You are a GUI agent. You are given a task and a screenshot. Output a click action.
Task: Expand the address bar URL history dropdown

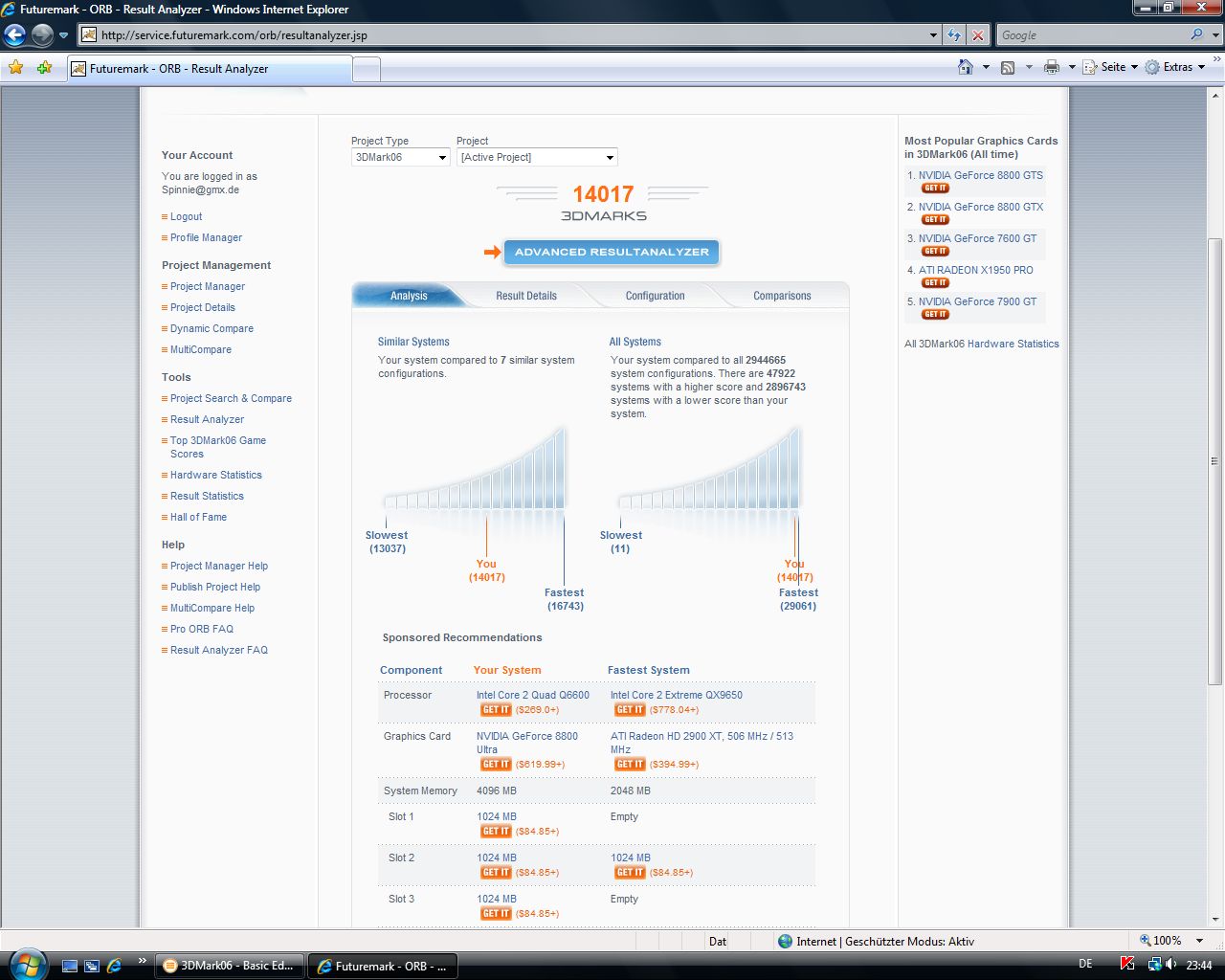tap(934, 35)
